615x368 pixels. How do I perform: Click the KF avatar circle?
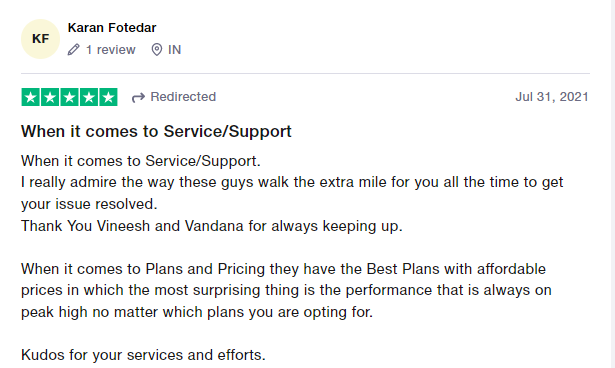click(x=40, y=39)
